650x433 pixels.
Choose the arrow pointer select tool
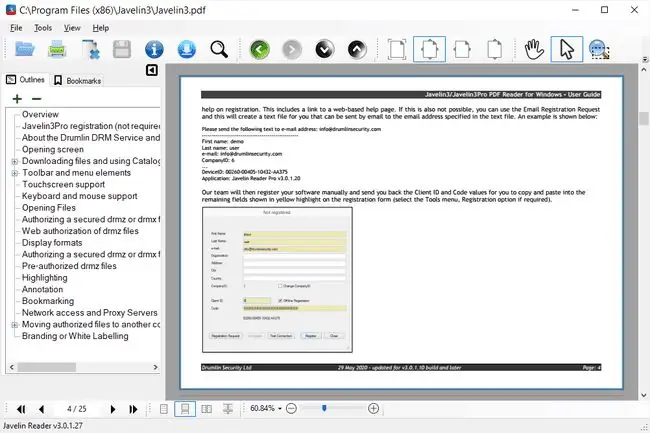coord(566,49)
